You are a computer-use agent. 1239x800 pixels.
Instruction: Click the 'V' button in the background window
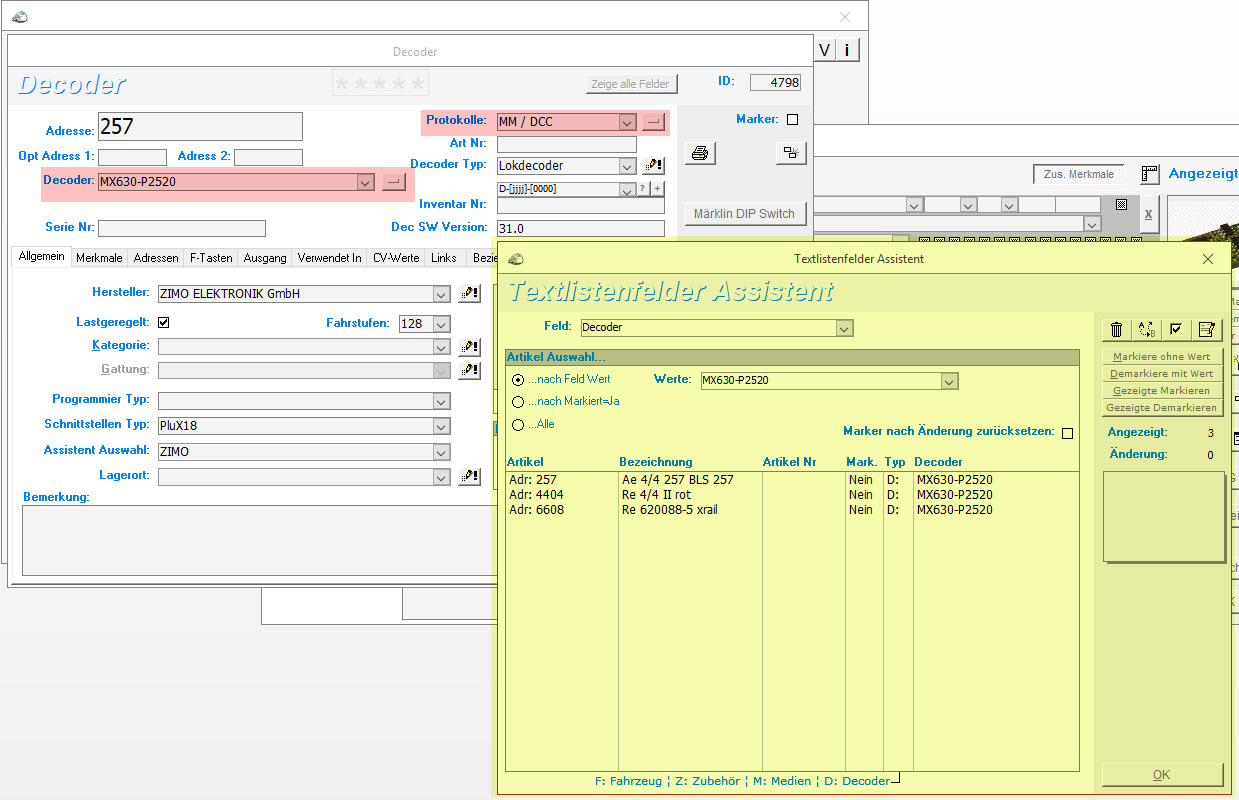pyautogui.click(x=825, y=50)
